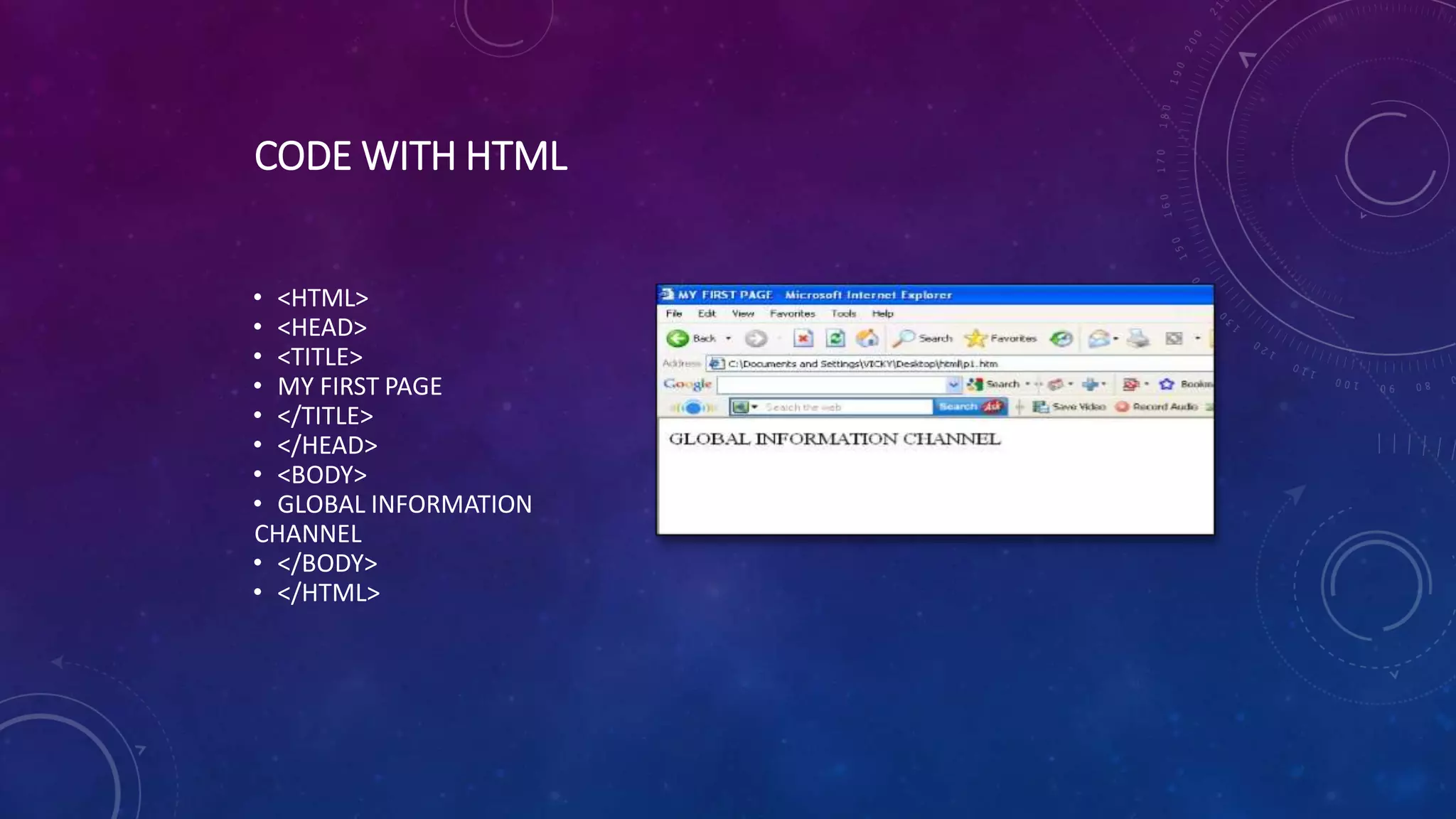The image size is (1456, 819).
Task: Expand the Ask toolbar search type dropdown
Action: (754, 407)
